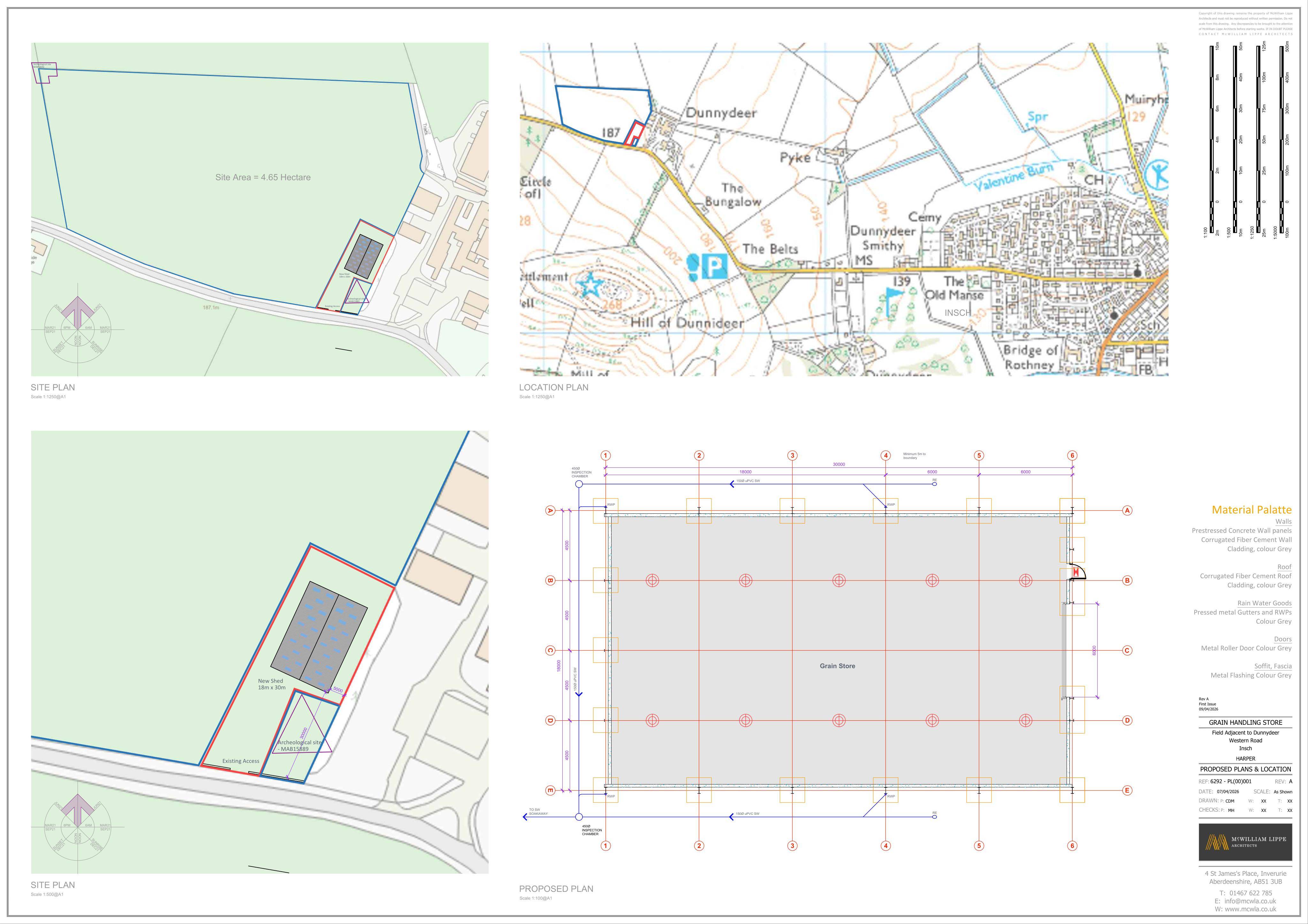Click the client name HARPER

[1245, 759]
